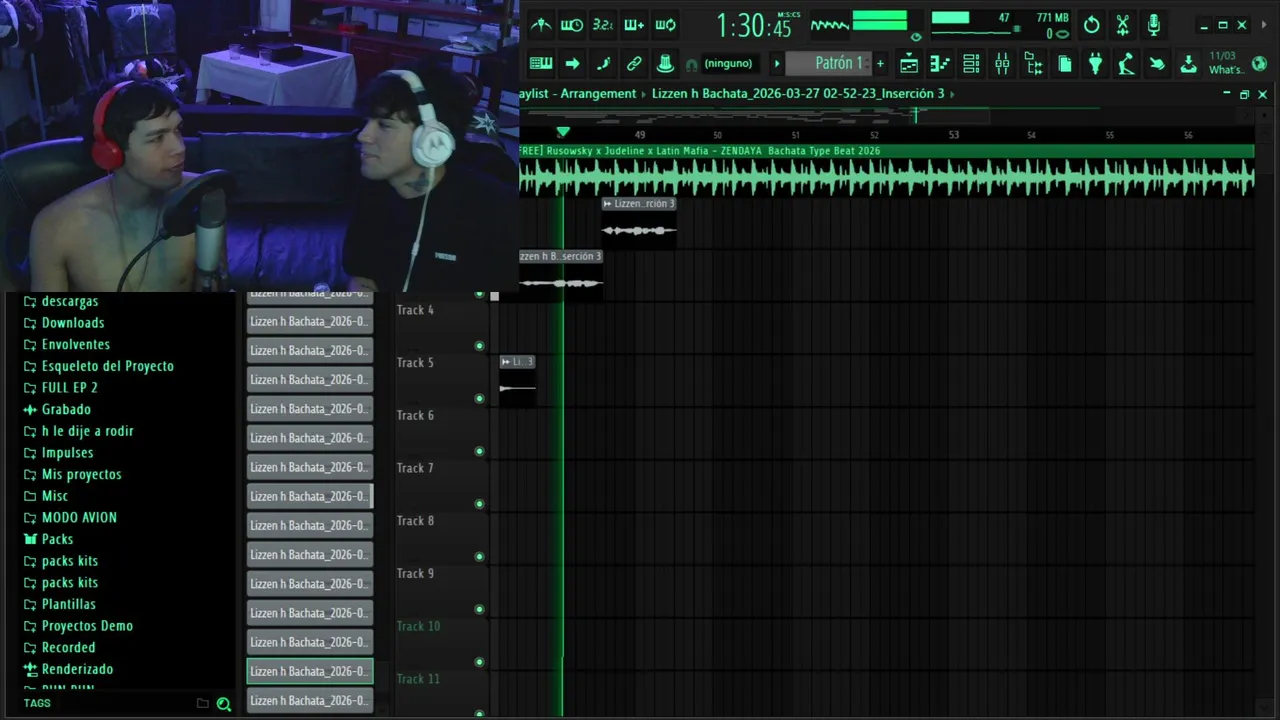
Task: Expand the Packs folder
Action: [48, 539]
